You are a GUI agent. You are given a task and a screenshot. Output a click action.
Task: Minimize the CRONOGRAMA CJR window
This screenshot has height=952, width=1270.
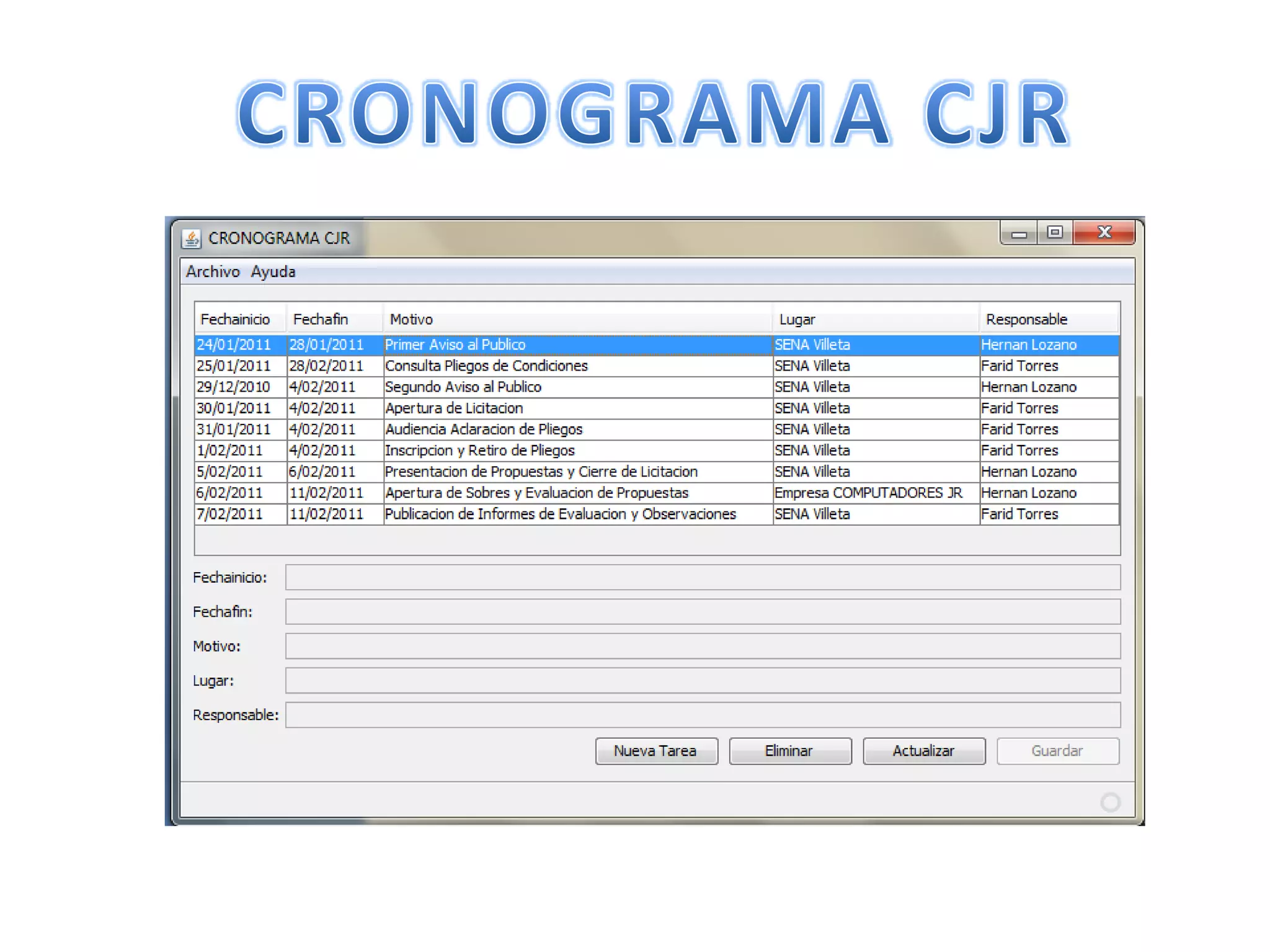(1019, 234)
